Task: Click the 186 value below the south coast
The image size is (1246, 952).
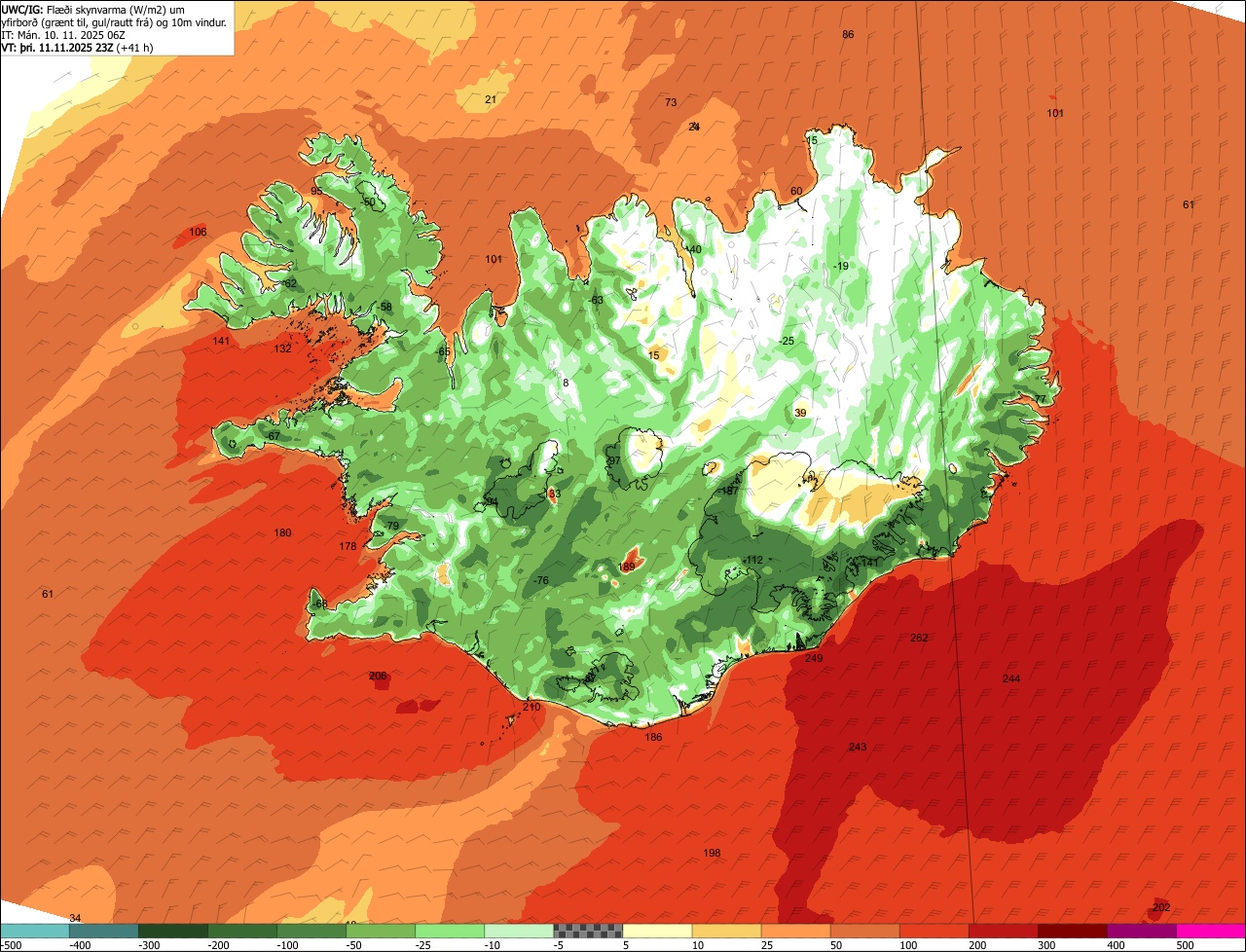Action: pos(653,738)
